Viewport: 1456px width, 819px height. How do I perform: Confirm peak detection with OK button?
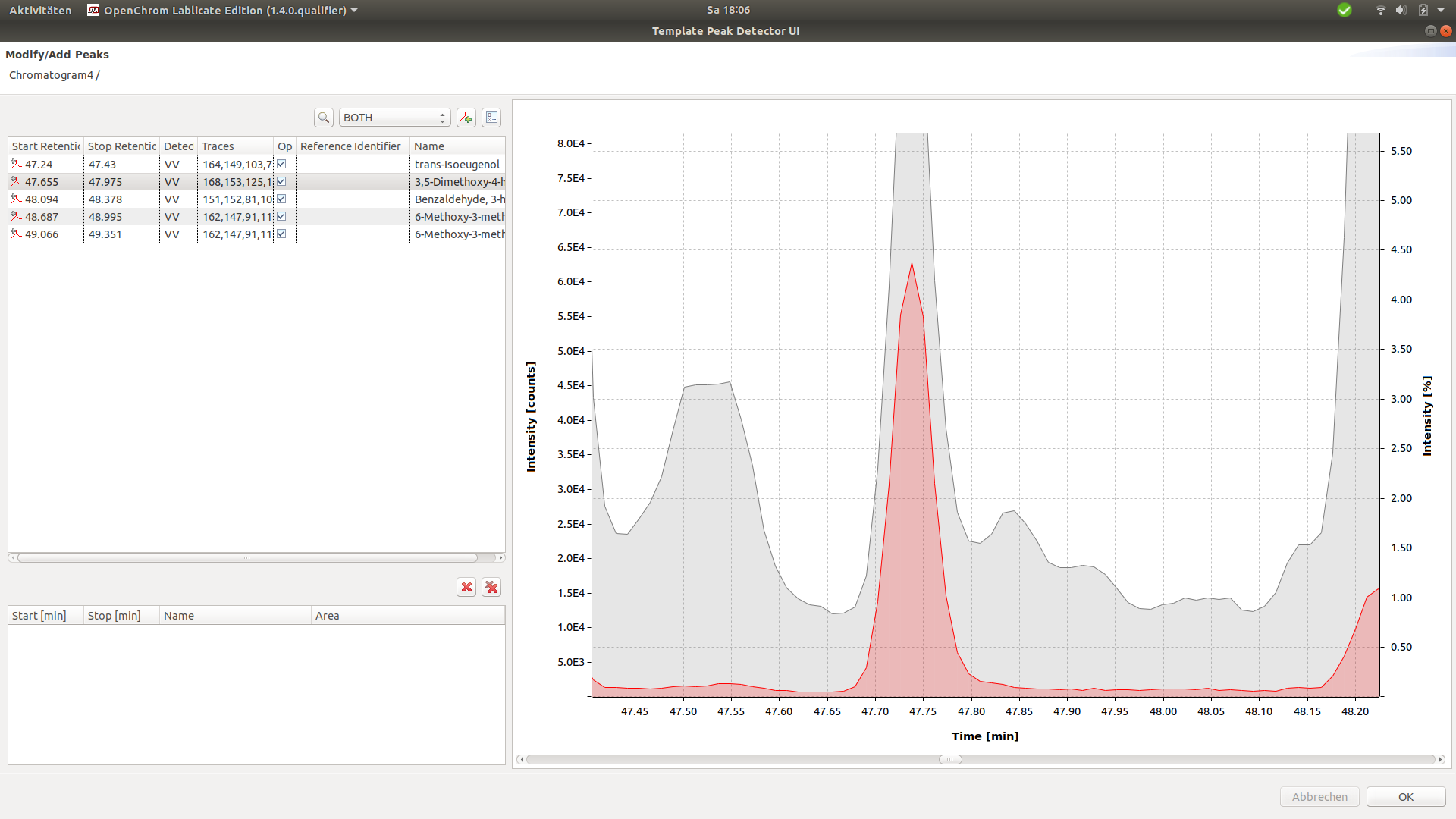click(x=1405, y=796)
